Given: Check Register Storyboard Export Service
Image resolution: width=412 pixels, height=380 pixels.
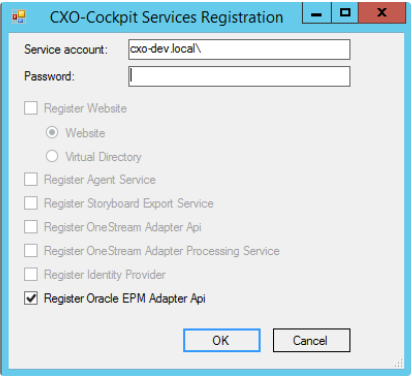Looking at the screenshot, I should coord(31,203).
